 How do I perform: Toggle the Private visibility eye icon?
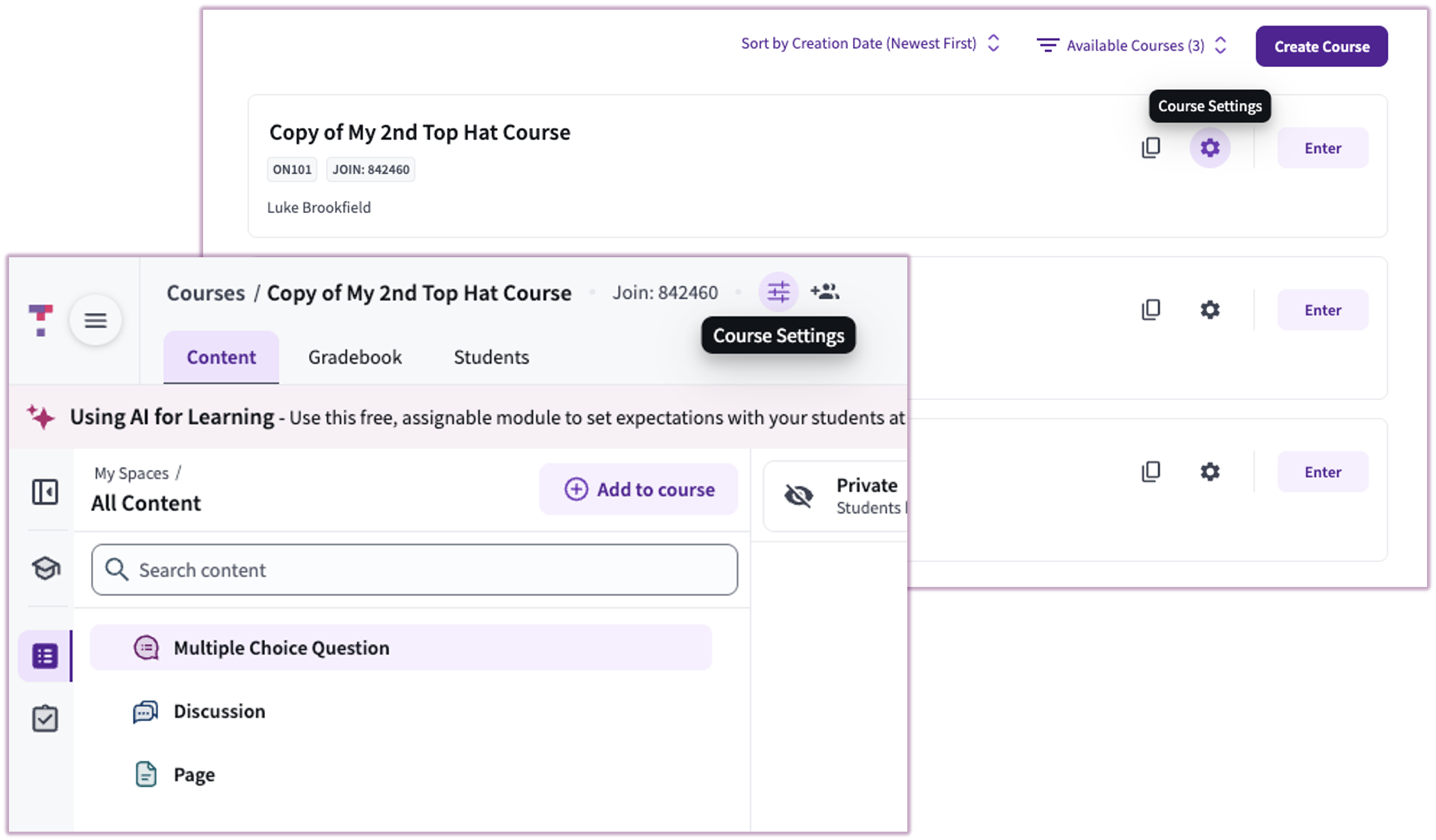point(799,496)
